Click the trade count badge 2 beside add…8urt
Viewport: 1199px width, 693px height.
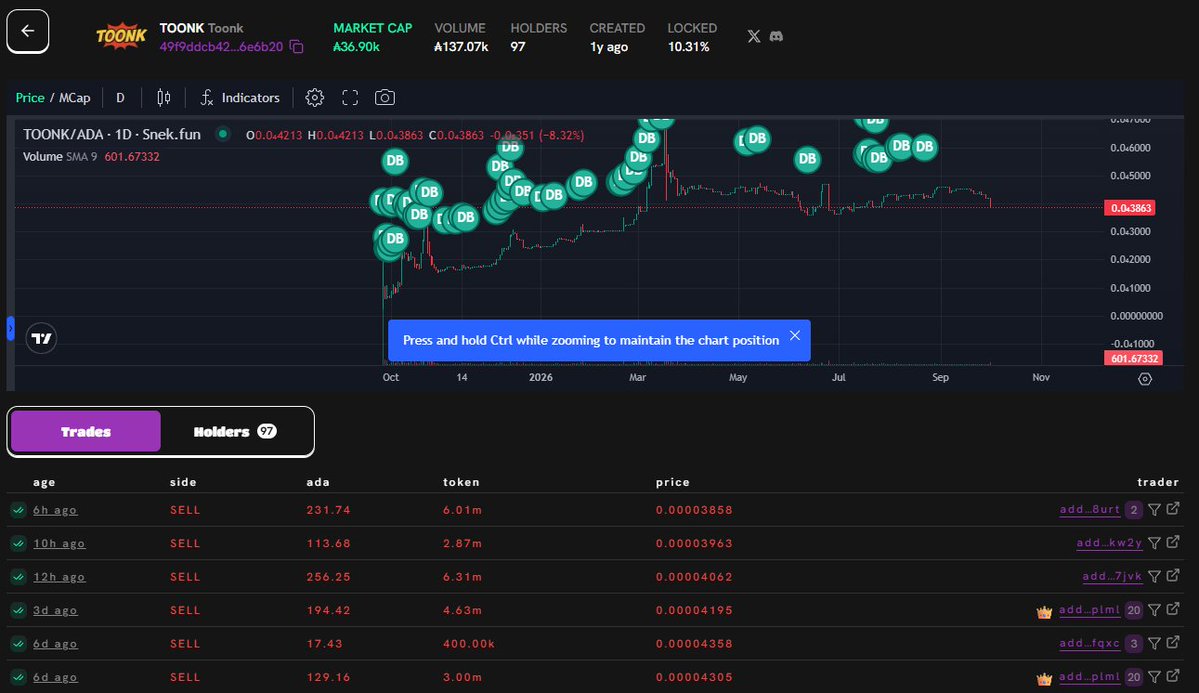1134,510
